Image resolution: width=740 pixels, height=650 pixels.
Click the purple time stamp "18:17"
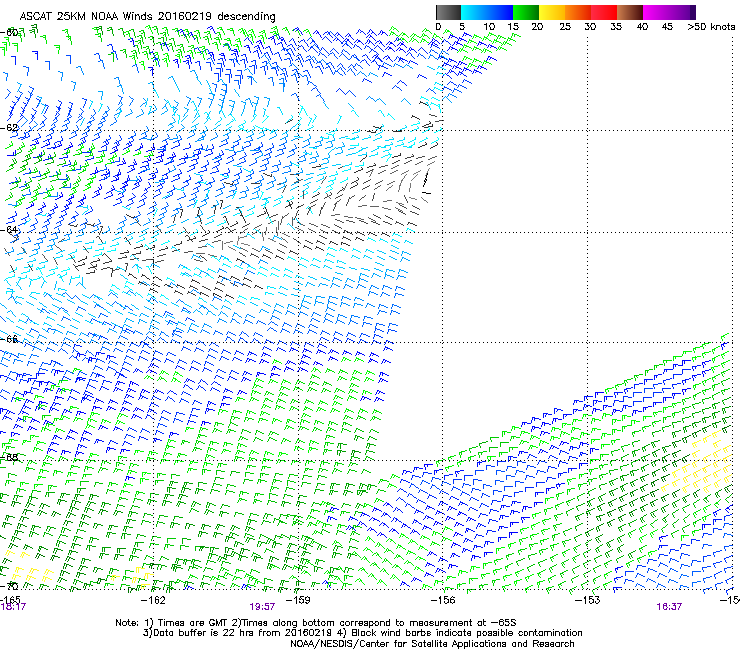[x=13, y=607]
